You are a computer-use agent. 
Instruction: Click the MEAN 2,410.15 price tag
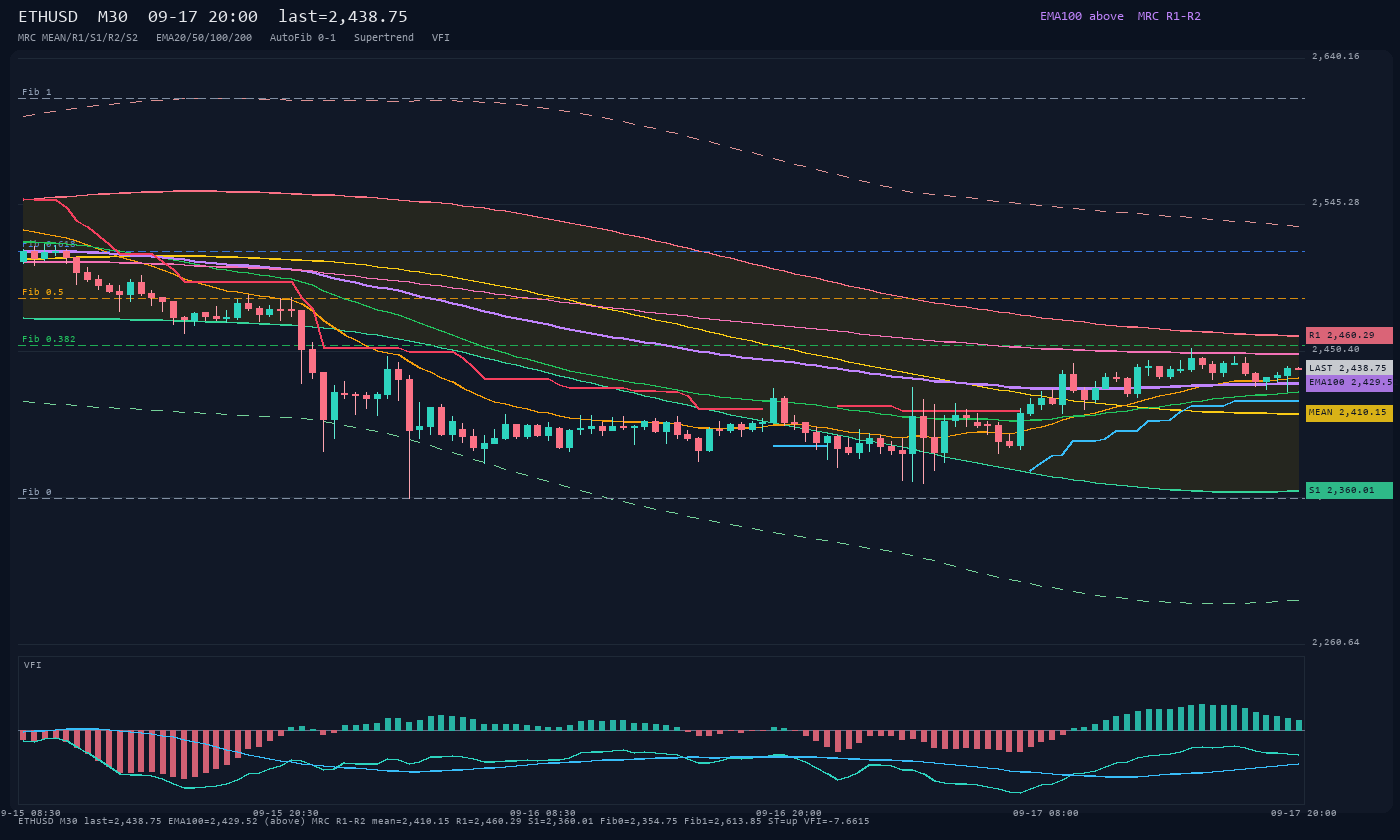point(1349,413)
